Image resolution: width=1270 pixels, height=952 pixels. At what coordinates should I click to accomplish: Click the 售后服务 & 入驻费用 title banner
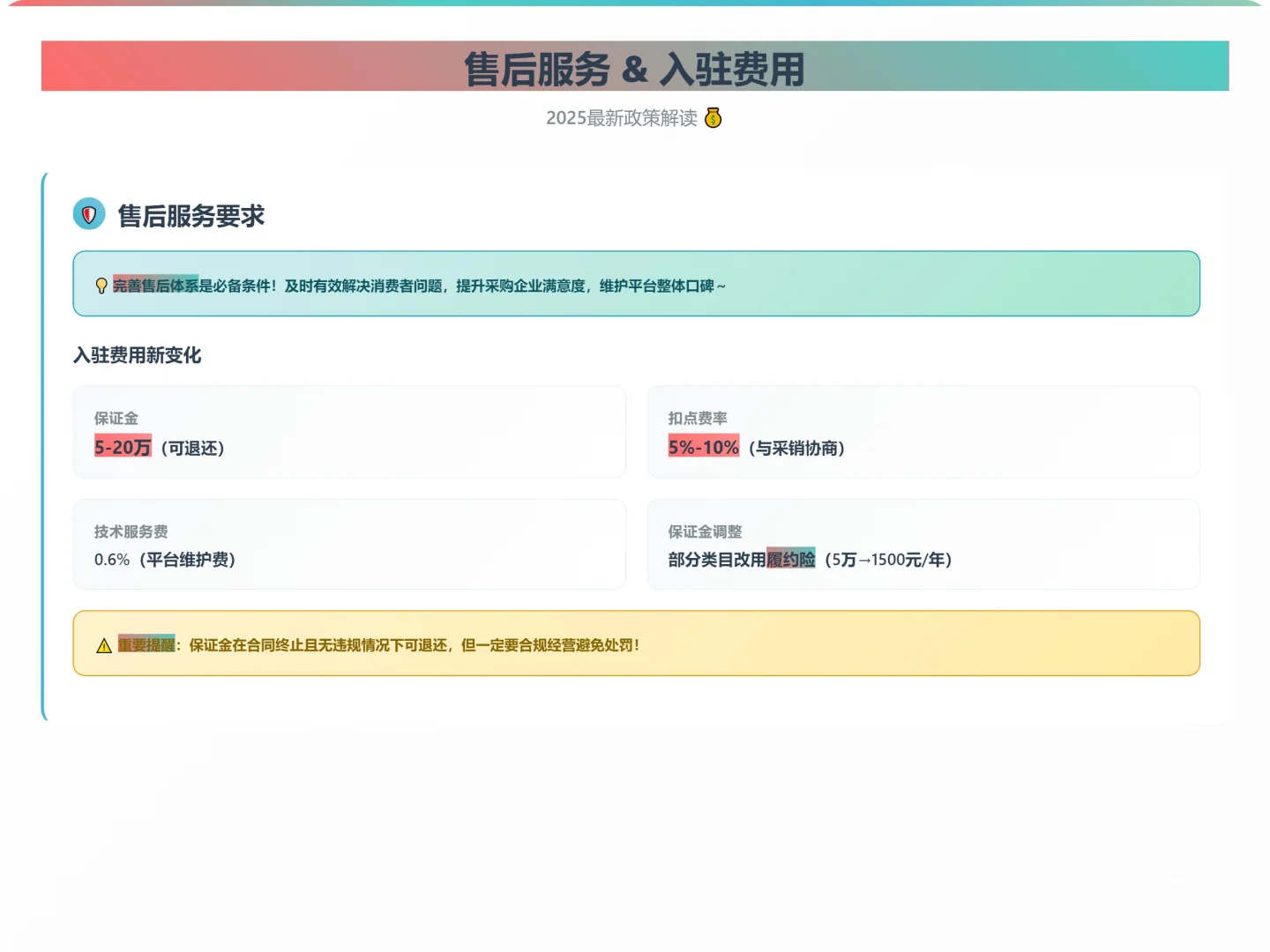pyautogui.click(x=635, y=66)
